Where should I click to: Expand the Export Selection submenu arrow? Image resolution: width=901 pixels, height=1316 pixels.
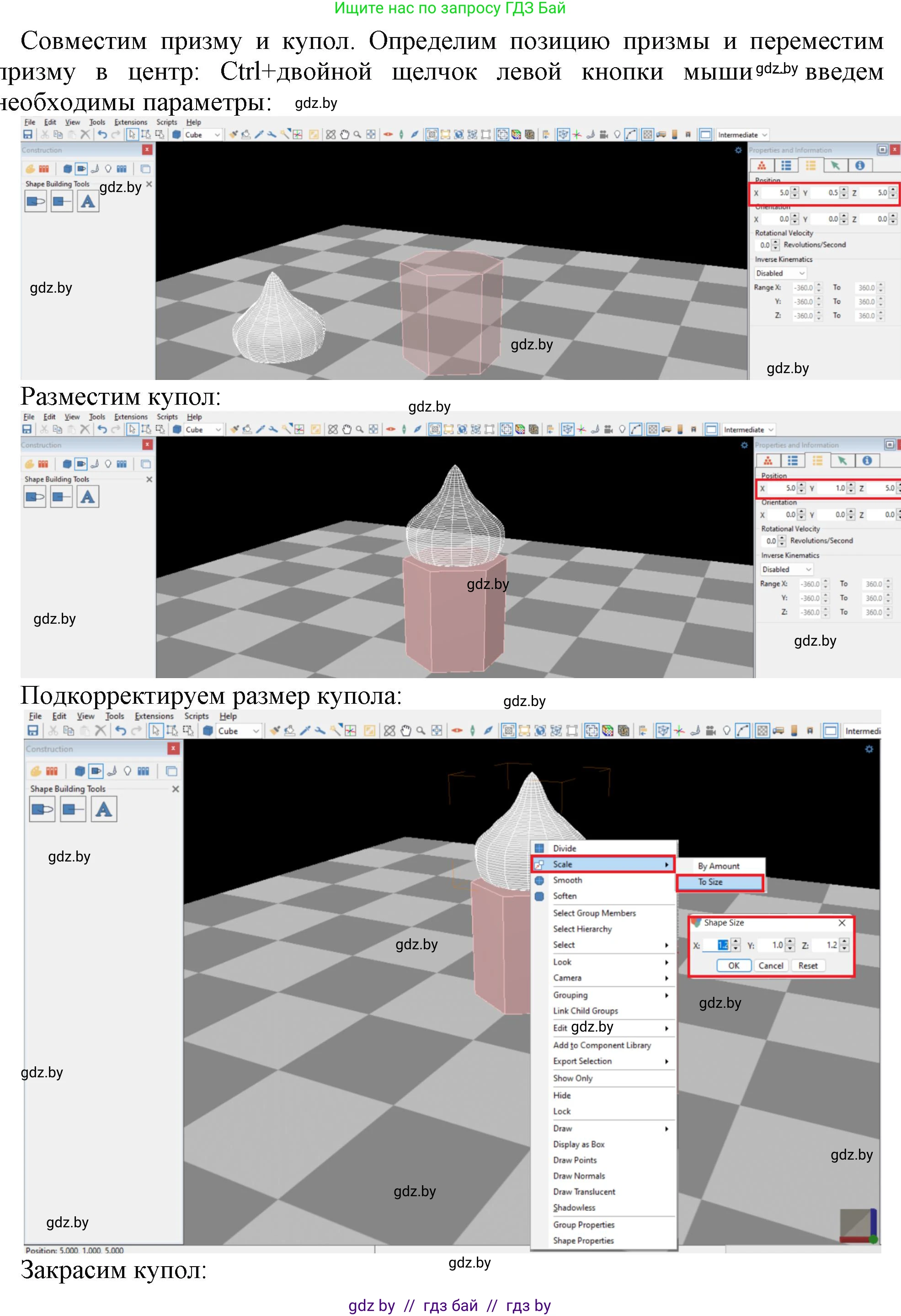click(x=666, y=1061)
